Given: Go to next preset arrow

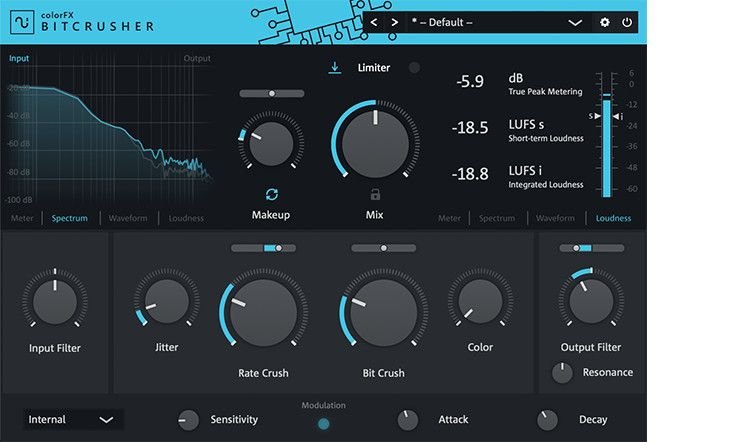Looking at the screenshot, I should pyautogui.click(x=395, y=23).
